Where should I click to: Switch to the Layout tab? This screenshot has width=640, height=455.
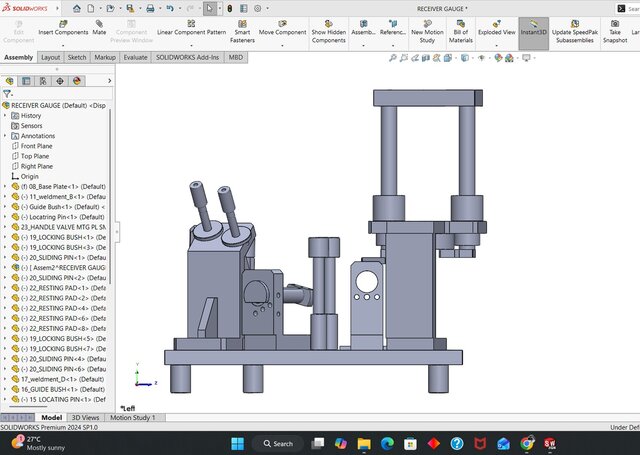pyautogui.click(x=50, y=58)
